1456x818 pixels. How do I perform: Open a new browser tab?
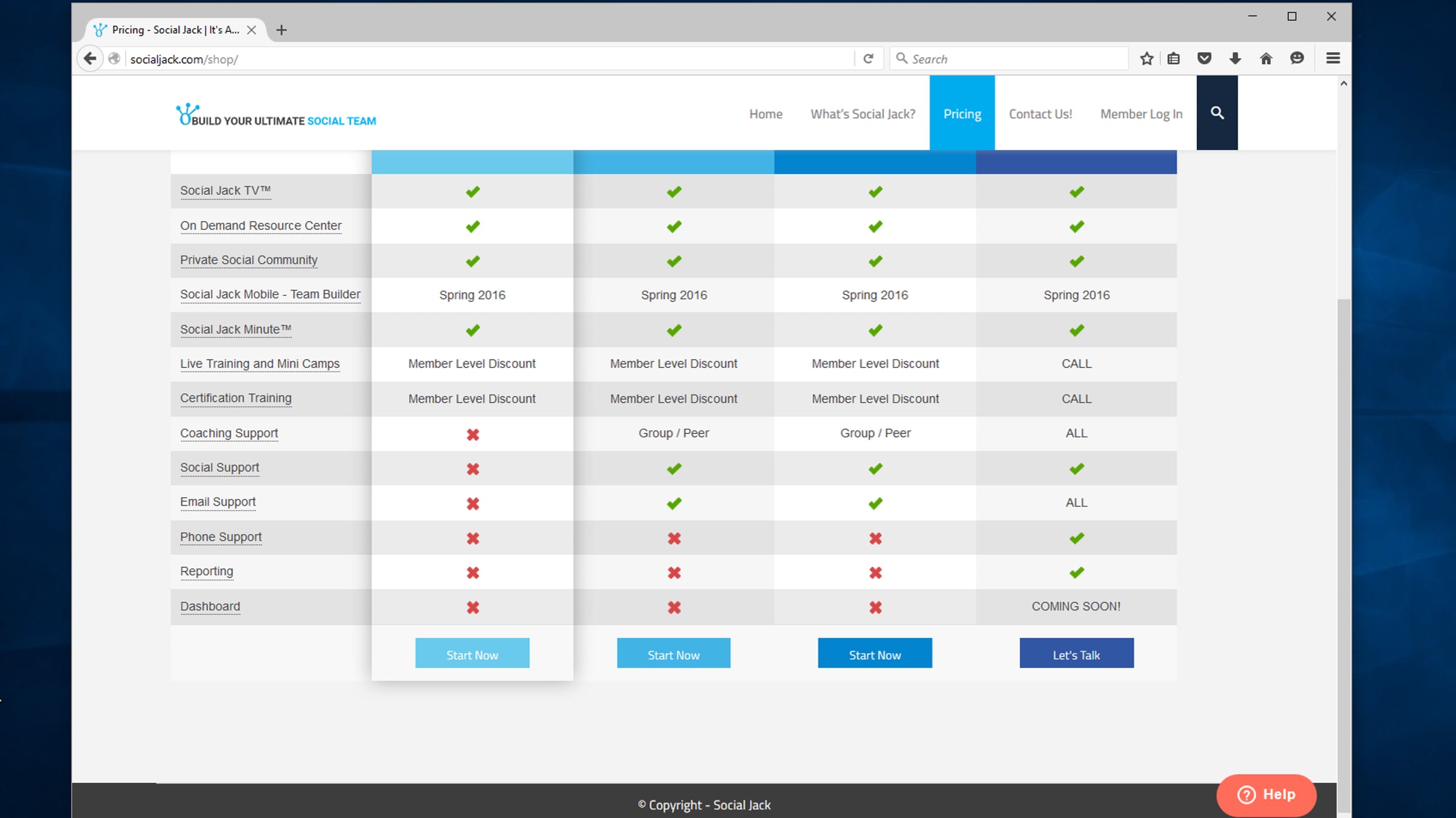(281, 30)
